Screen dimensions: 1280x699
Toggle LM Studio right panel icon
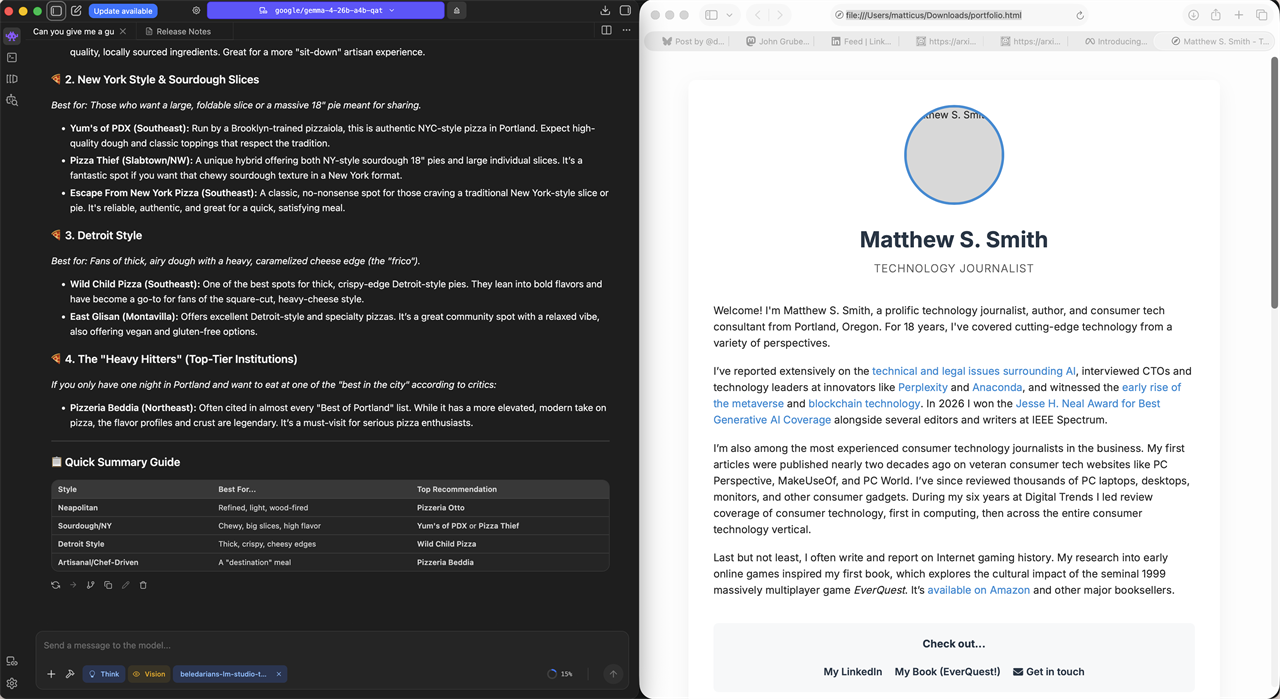(625, 11)
